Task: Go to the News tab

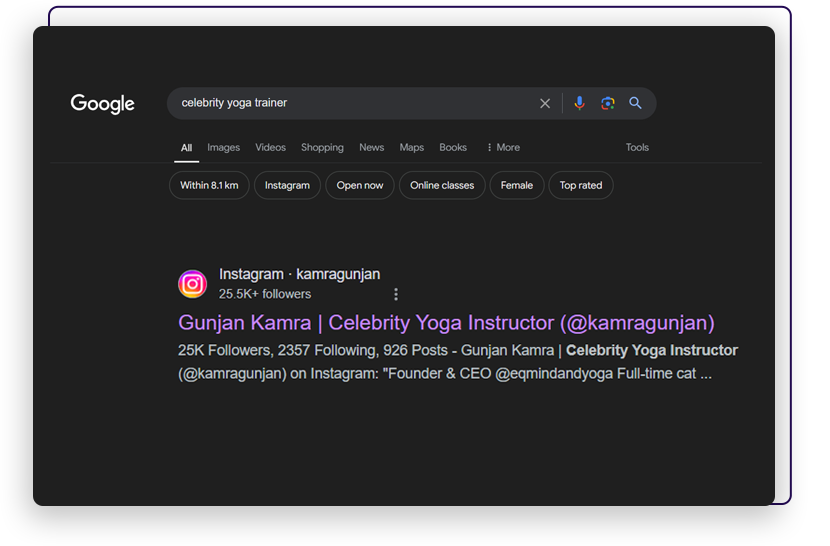Action: 372,148
